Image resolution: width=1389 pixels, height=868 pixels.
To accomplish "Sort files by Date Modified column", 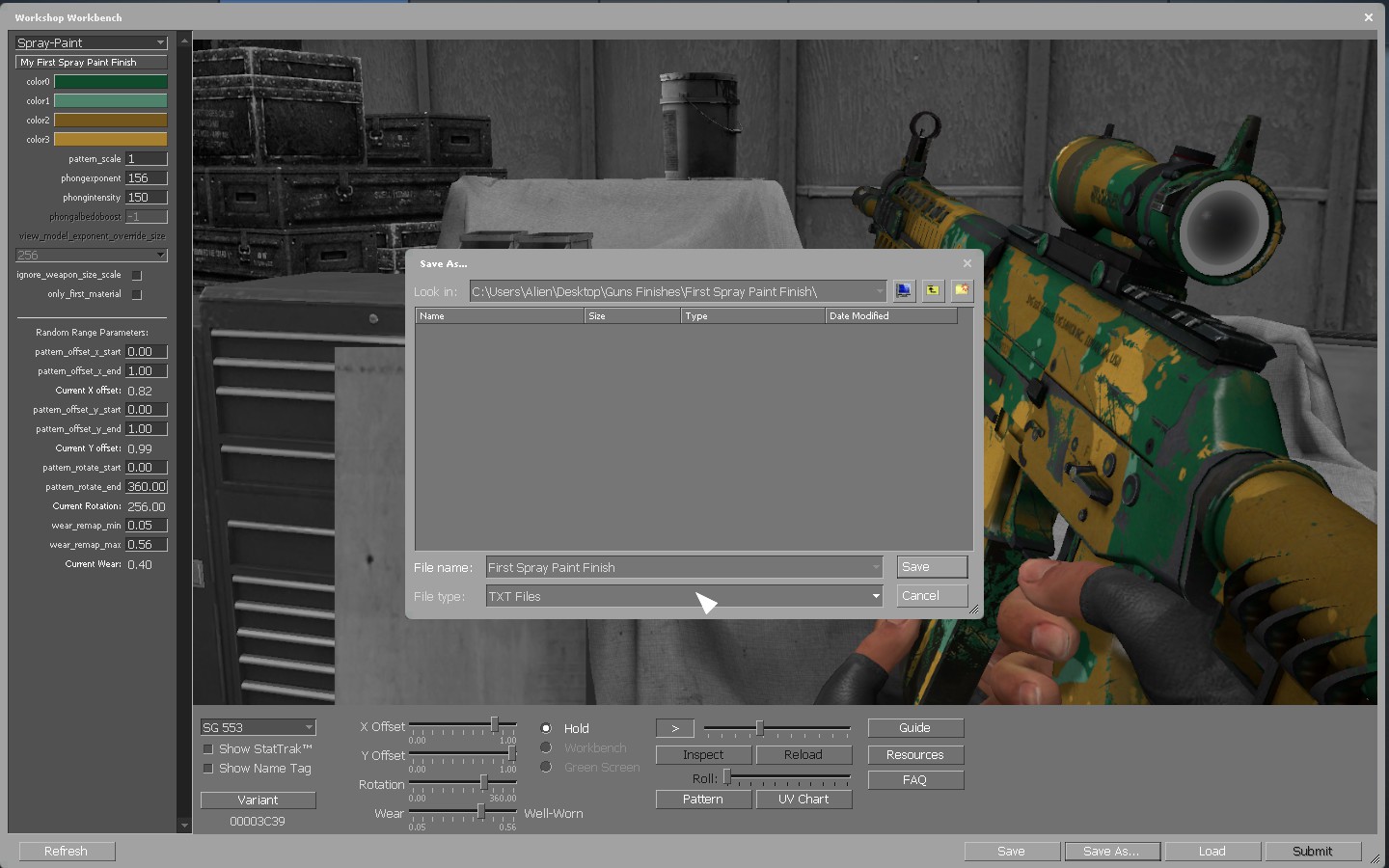I will [x=891, y=315].
